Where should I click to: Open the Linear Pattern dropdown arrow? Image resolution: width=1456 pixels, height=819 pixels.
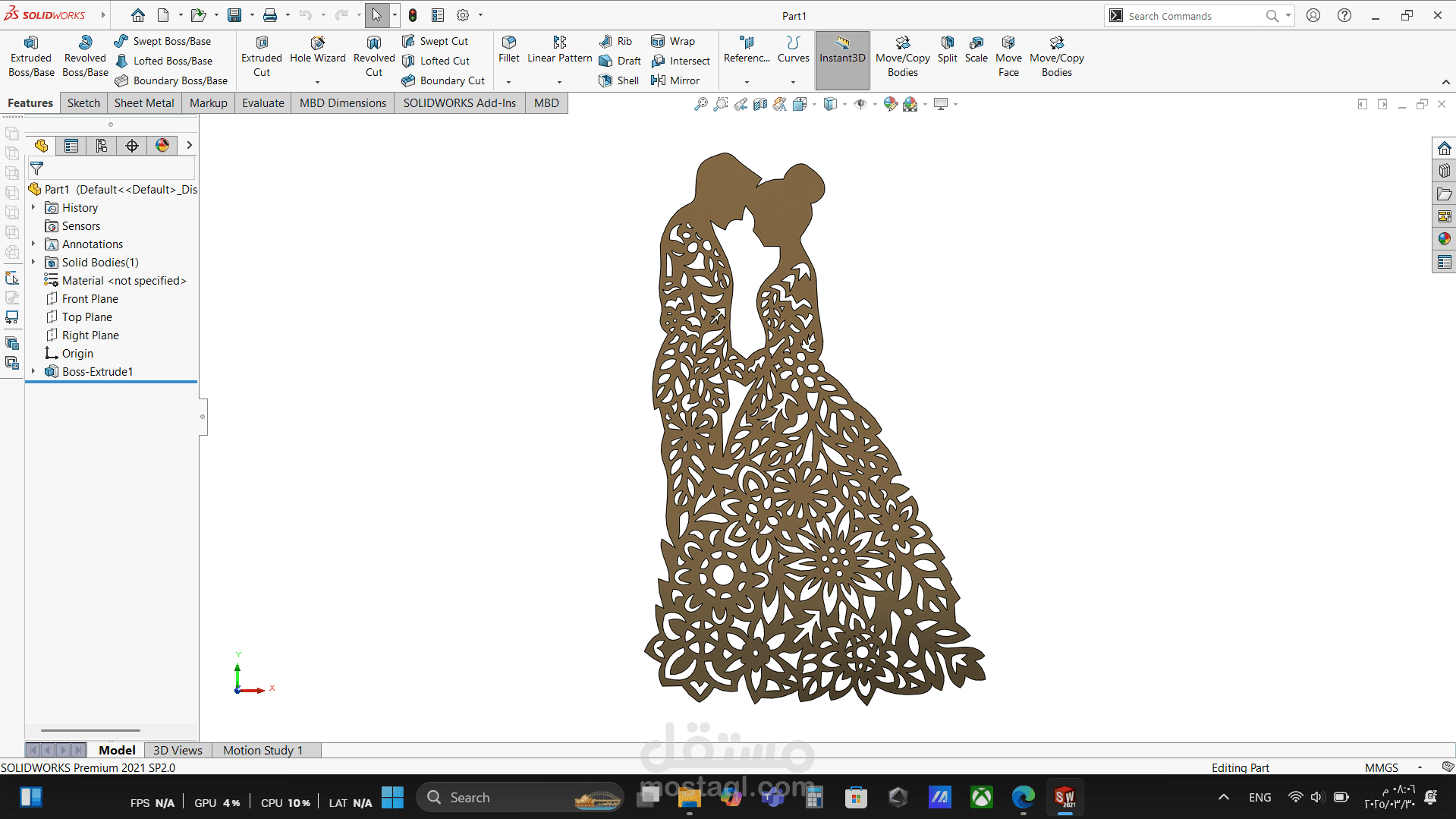(560, 82)
